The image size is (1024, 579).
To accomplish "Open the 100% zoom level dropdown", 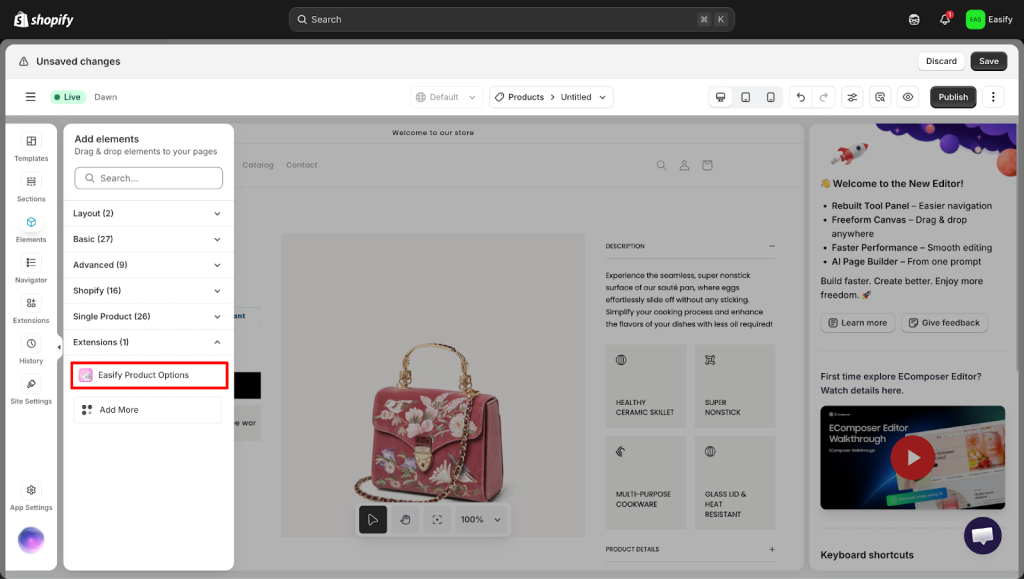I will (481, 520).
